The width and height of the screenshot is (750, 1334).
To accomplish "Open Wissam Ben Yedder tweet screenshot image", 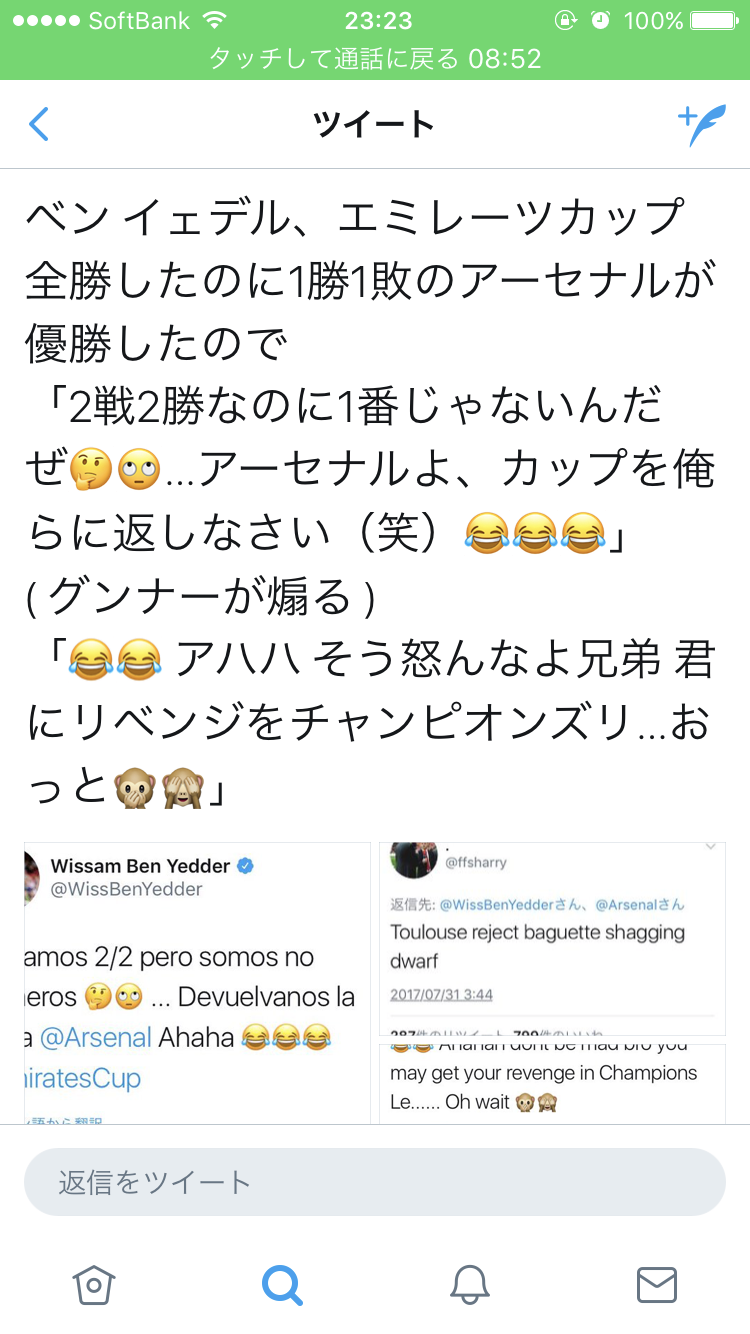I will 197,983.
